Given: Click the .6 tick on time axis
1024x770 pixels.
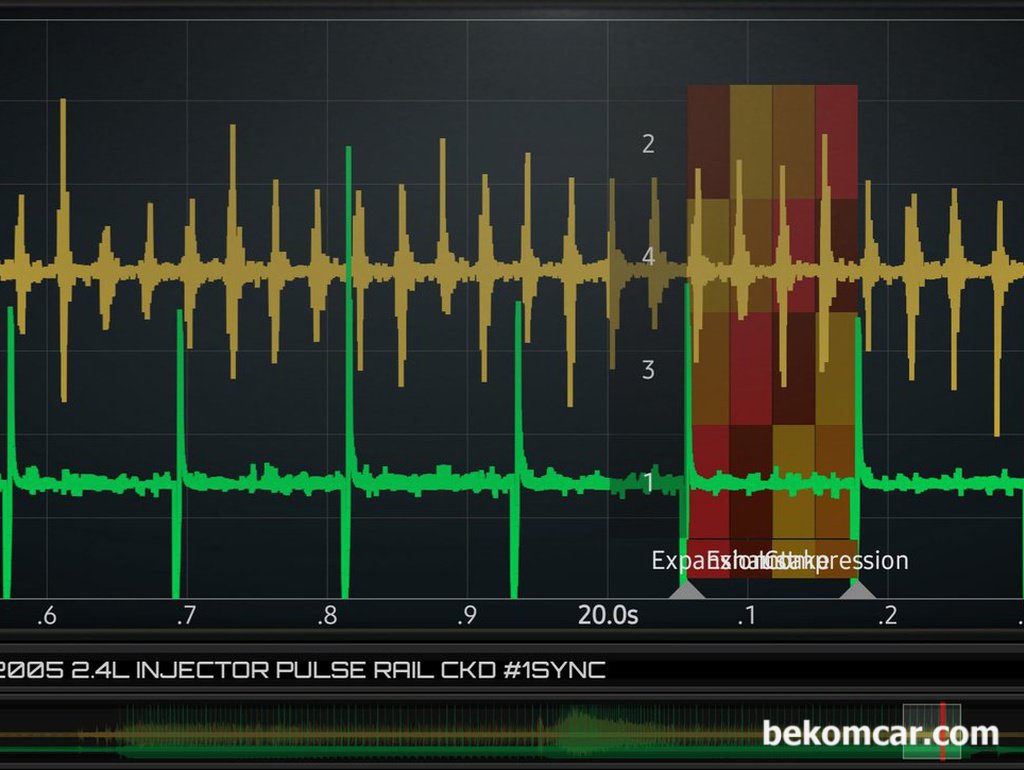Looking at the screenshot, I should tap(47, 615).
